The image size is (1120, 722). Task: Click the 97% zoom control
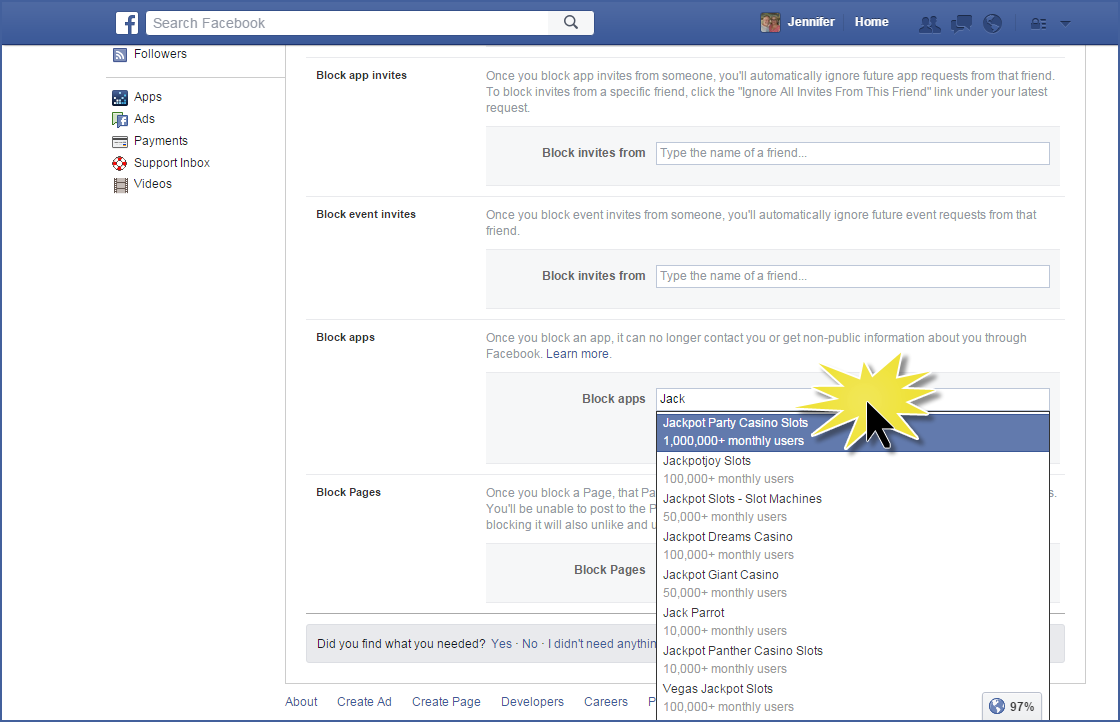(x=1011, y=706)
